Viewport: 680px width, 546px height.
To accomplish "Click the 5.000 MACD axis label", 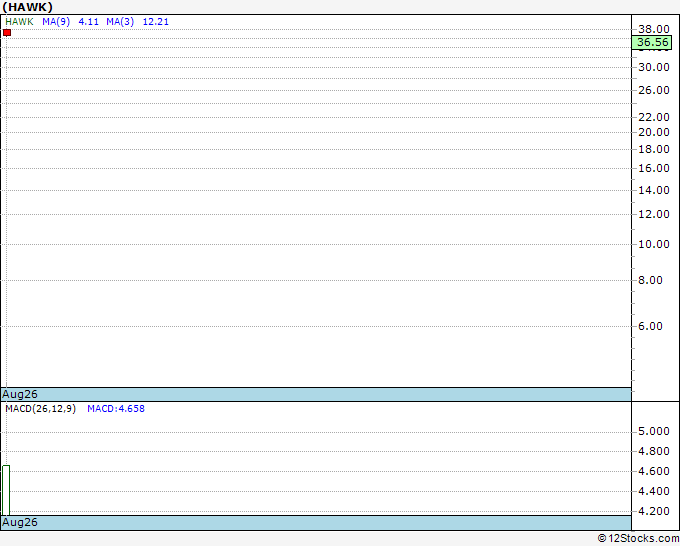I will pyautogui.click(x=654, y=432).
